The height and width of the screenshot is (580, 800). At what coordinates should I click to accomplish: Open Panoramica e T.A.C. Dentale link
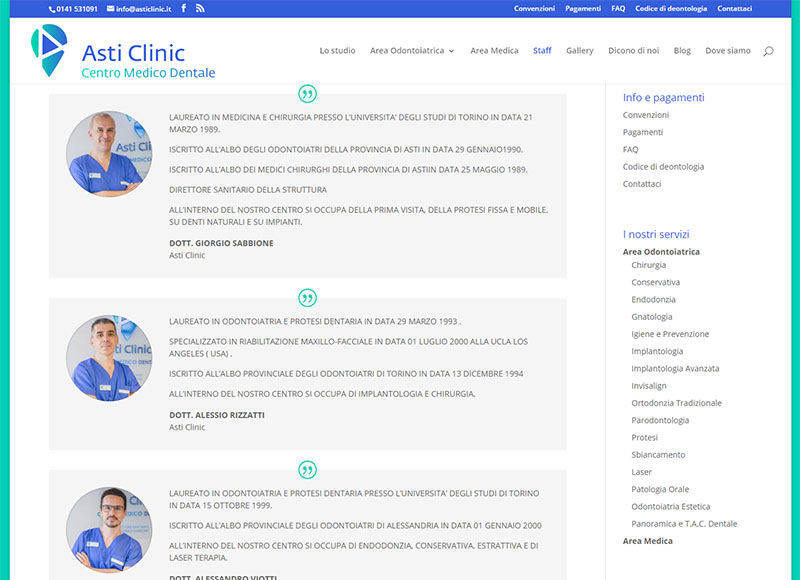[x=684, y=524]
